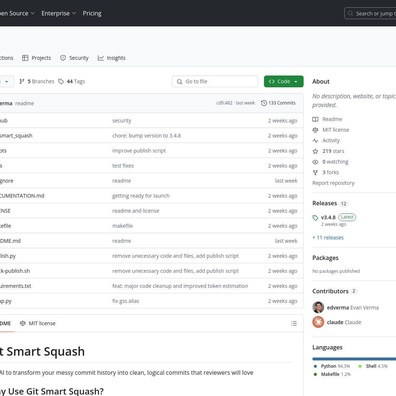This screenshot has height=396, width=396.
Task: Expand the Open Source menu
Action: point(17,13)
